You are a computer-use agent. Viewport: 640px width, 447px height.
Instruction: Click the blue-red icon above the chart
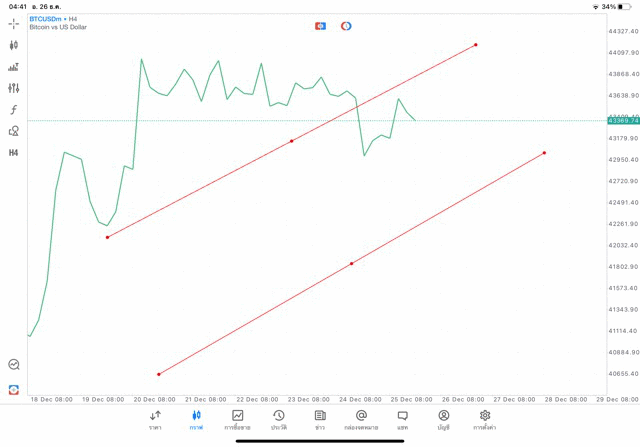(x=321, y=26)
